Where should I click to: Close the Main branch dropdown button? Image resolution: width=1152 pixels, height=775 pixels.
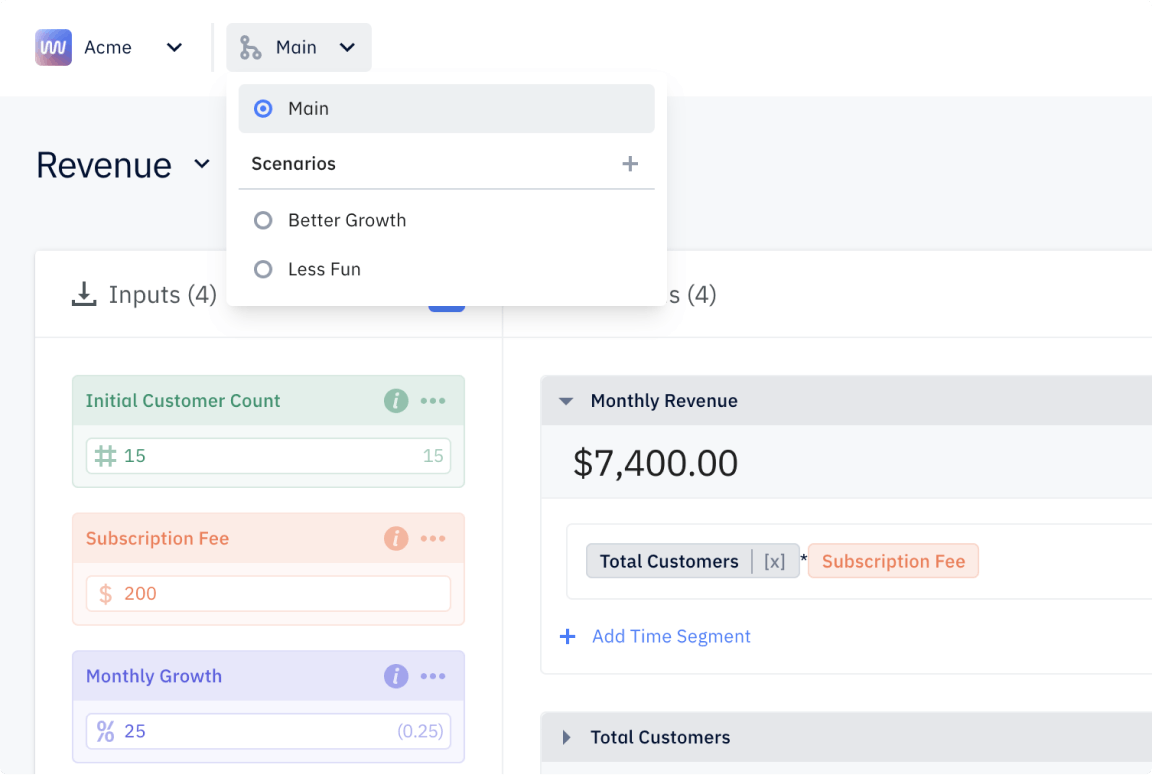(x=298, y=47)
